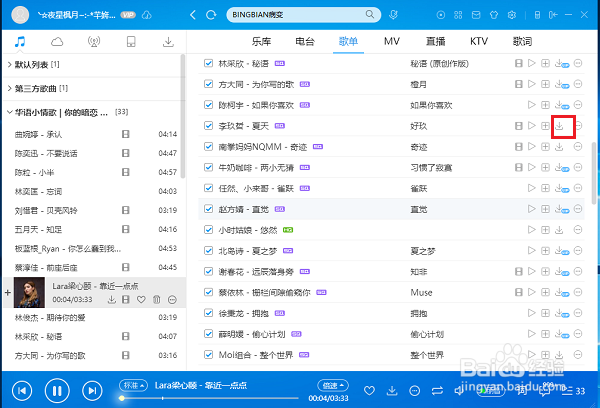Click the VIP badge next to username

(128, 15)
